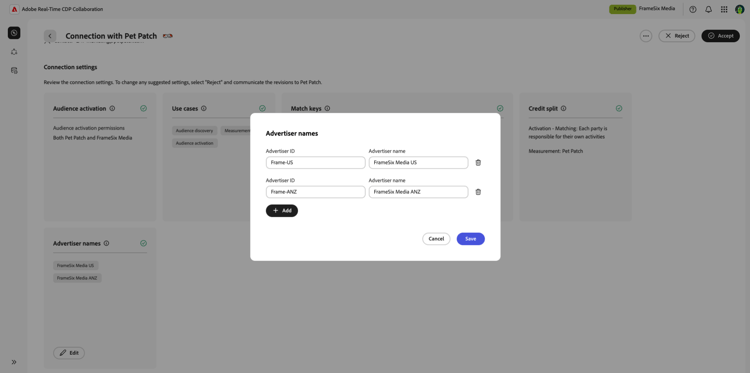Click the Credit split checkmark icon
Image resolution: width=750 pixels, height=373 pixels.
619,109
